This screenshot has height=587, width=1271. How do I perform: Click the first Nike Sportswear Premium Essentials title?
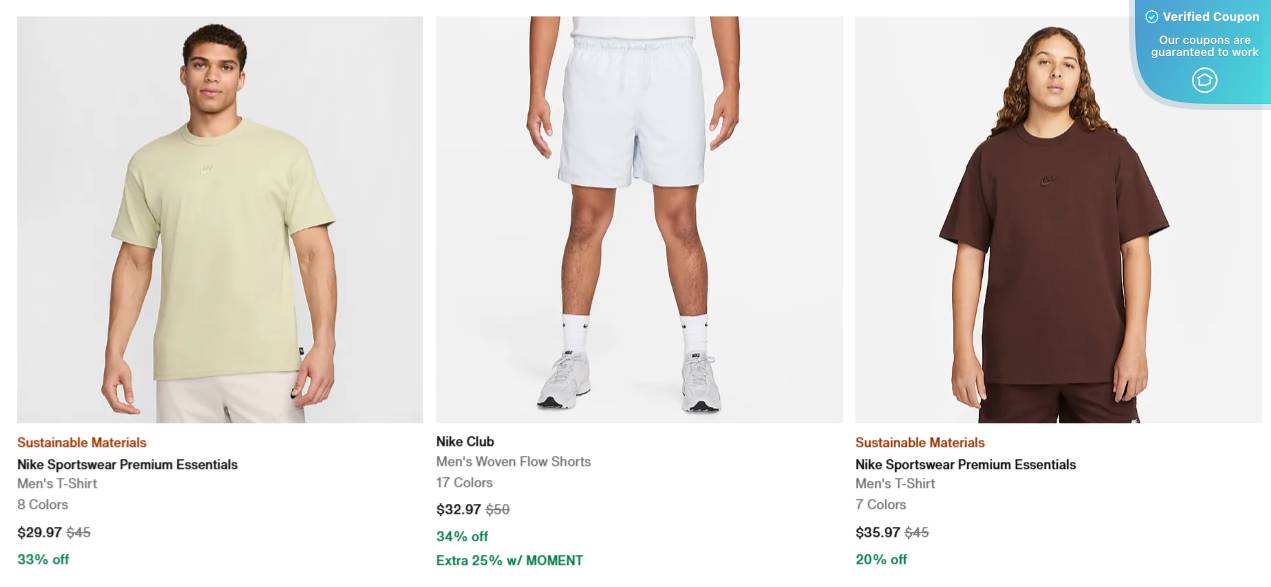click(x=127, y=464)
